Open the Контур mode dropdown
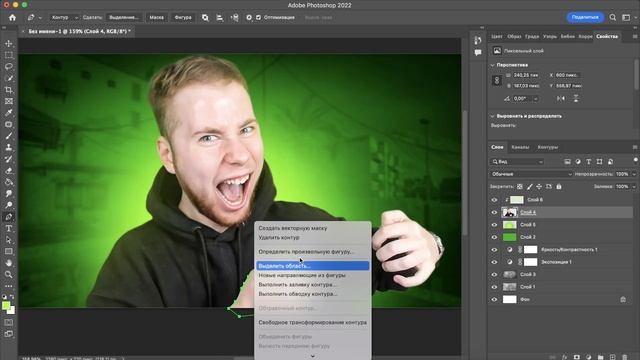Viewport: 640px width, 360px height. pos(64,18)
